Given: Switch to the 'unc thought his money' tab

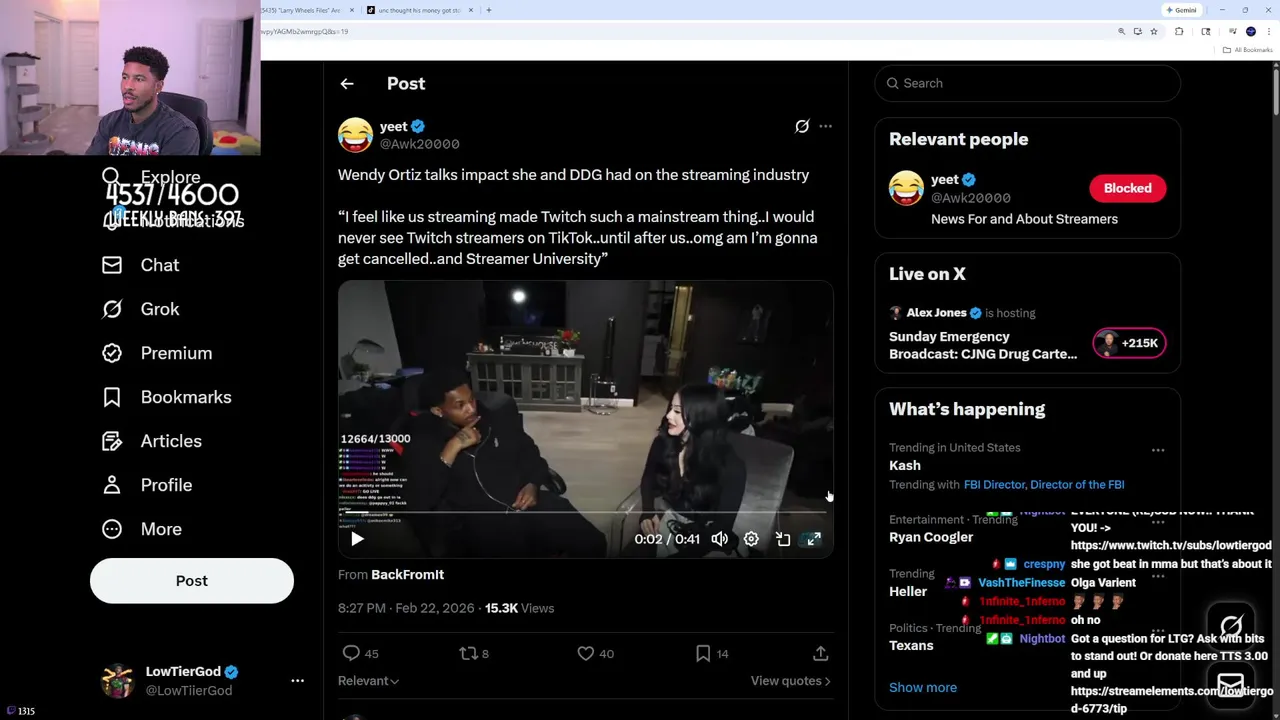Looking at the screenshot, I should click(x=420, y=10).
